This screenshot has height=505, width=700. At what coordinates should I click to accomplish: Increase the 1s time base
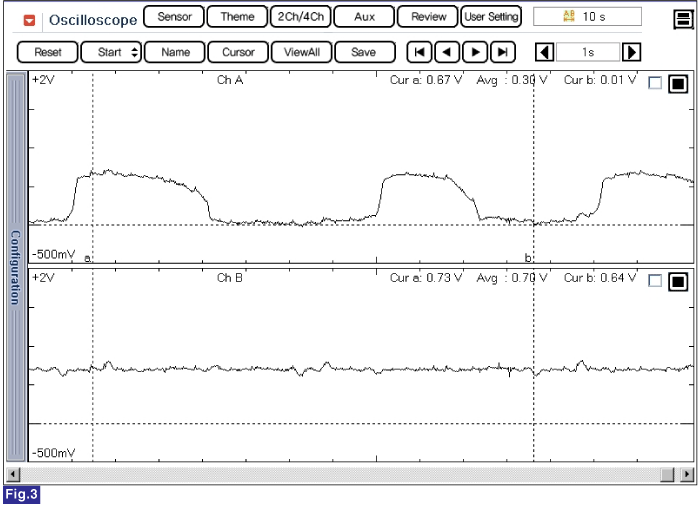[x=631, y=52]
